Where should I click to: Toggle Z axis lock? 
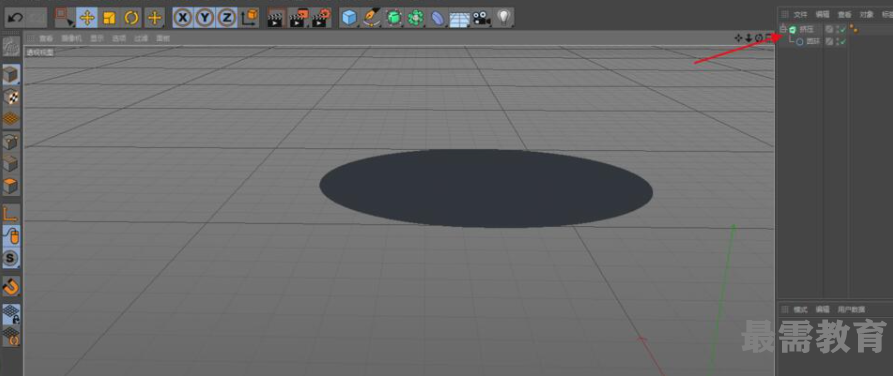tap(227, 18)
